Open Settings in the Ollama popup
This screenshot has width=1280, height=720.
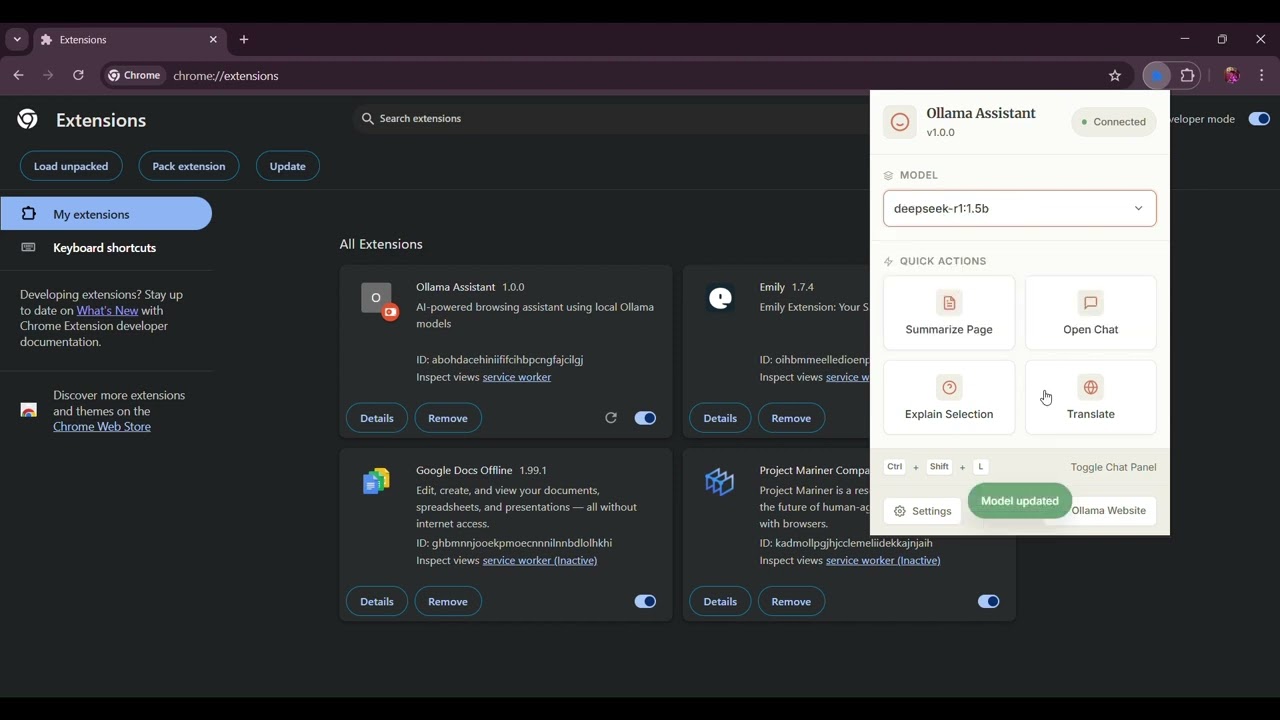923,511
